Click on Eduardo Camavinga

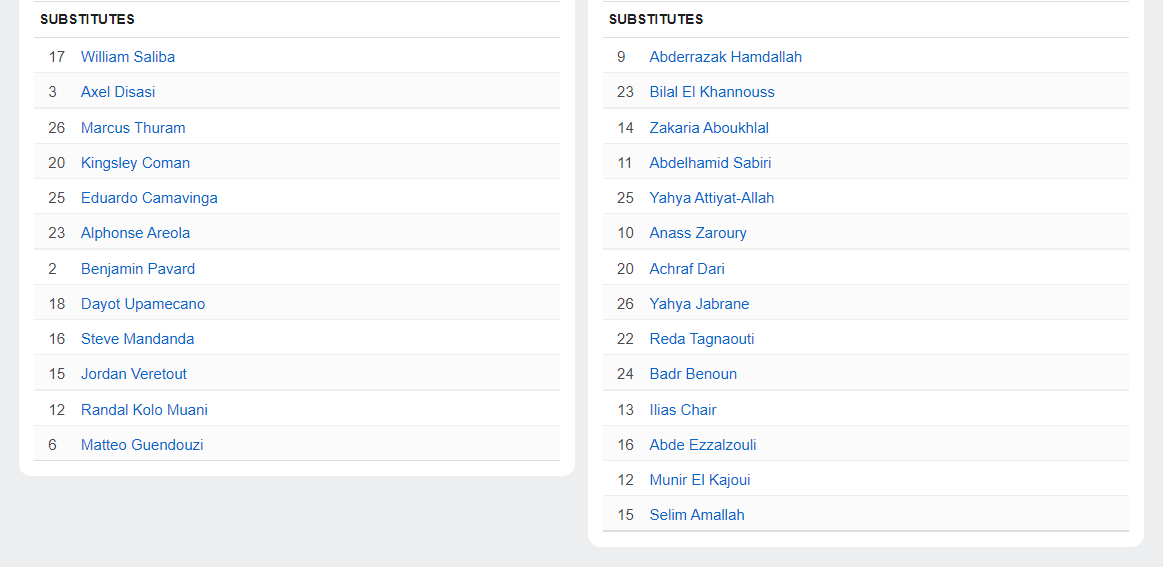149,198
